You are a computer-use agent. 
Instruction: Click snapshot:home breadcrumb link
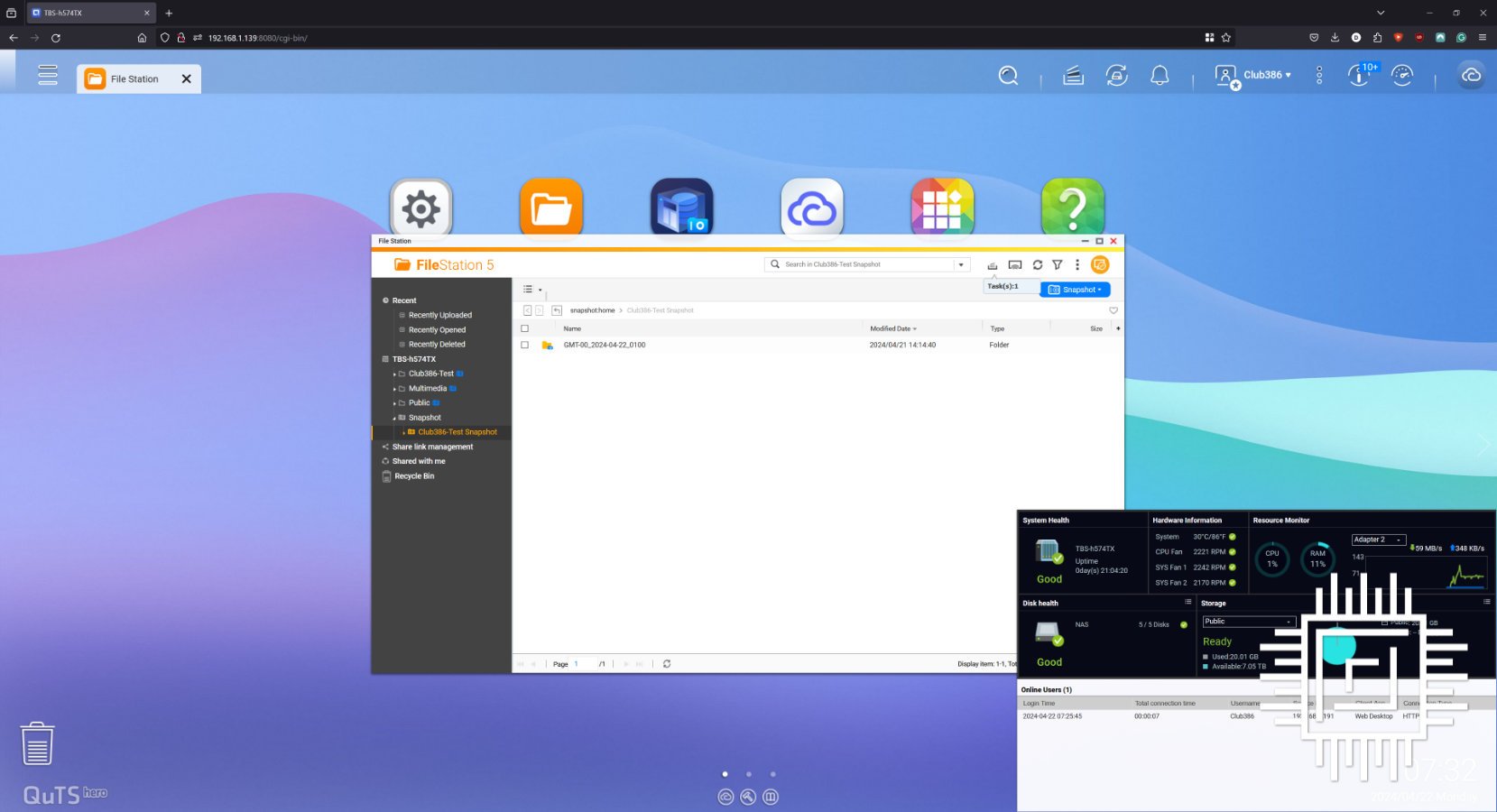click(x=592, y=310)
